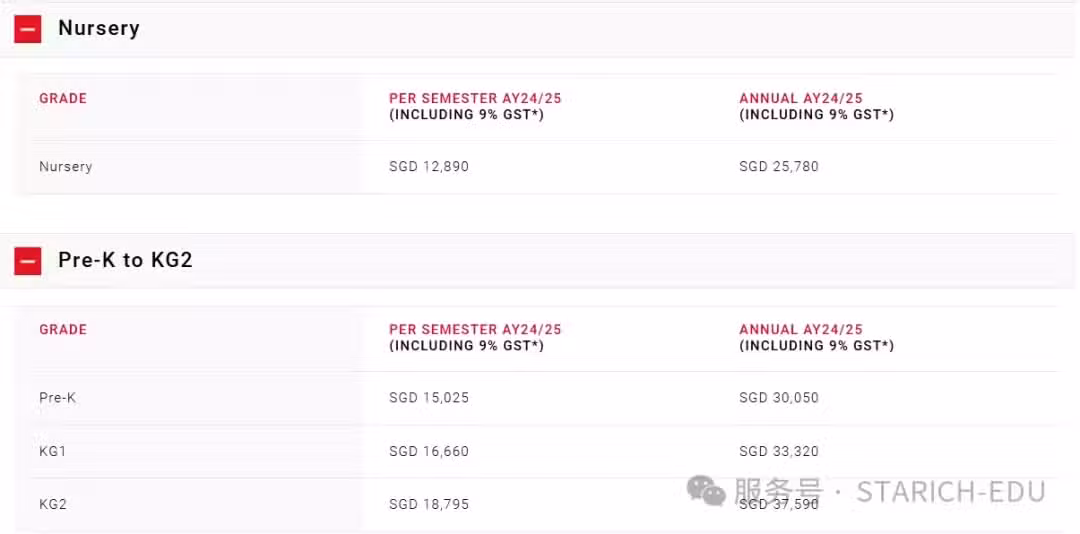Click the WeChat logo icon in the watermark

(x=706, y=490)
